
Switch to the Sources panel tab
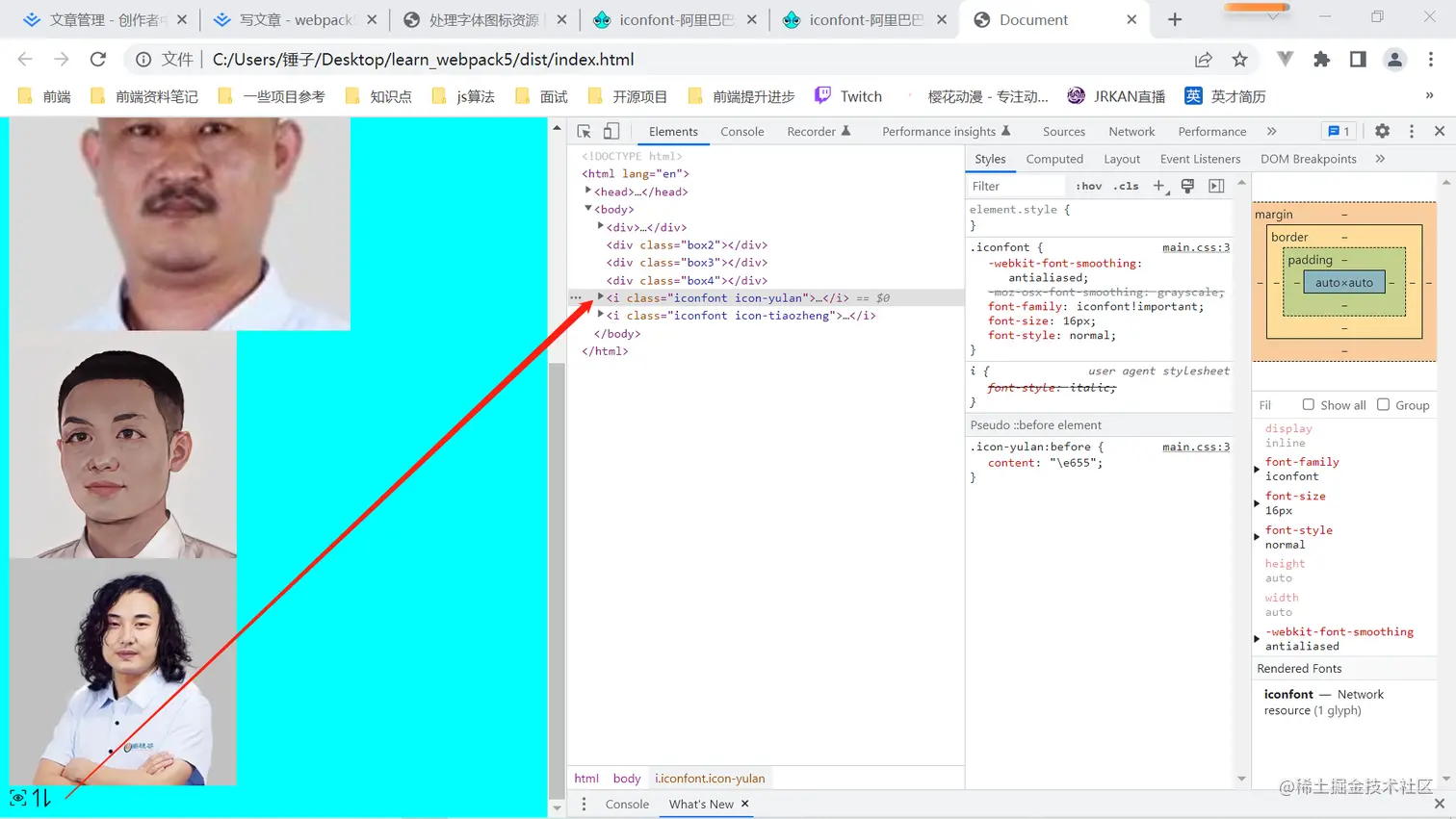1063,131
